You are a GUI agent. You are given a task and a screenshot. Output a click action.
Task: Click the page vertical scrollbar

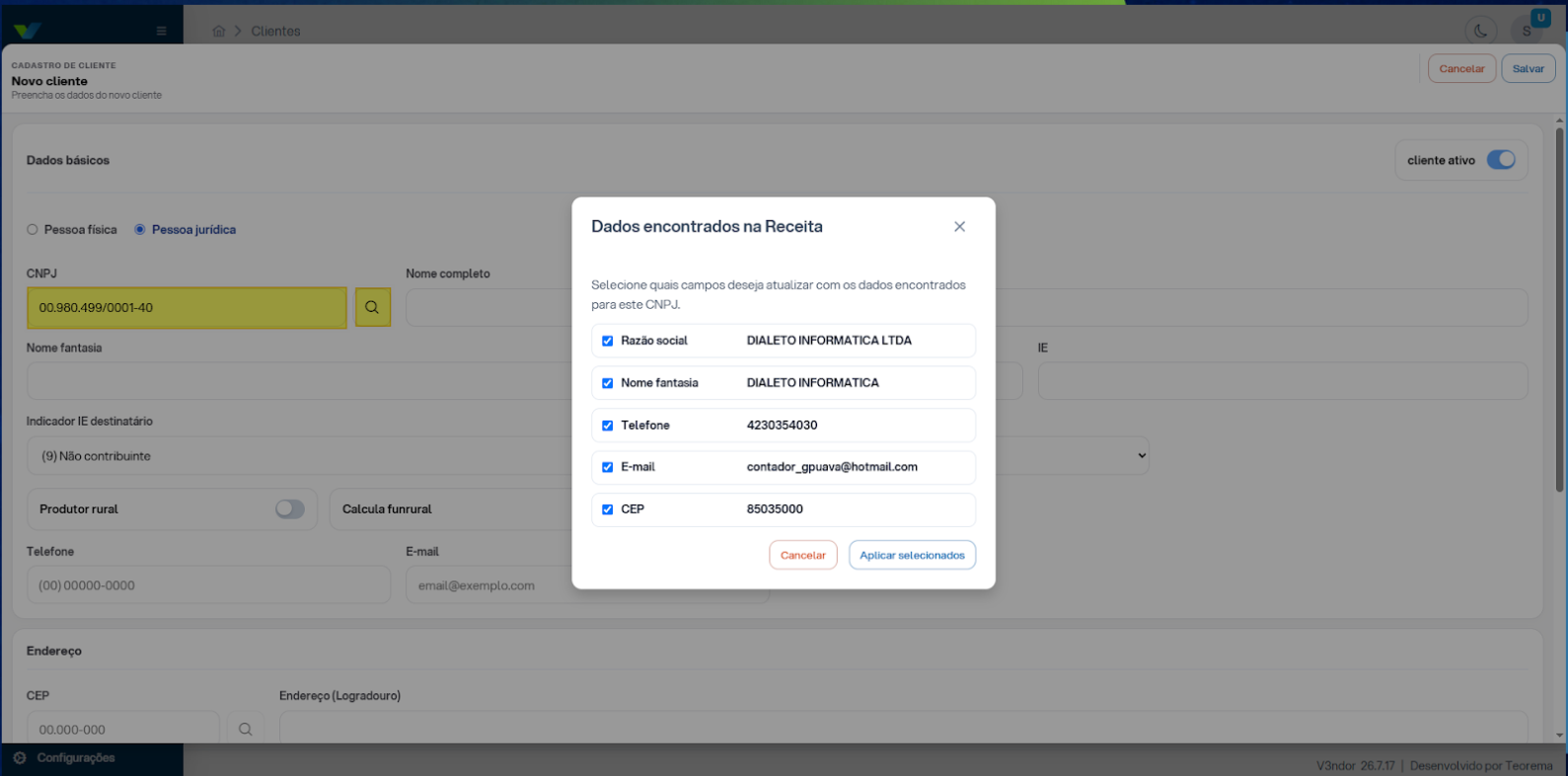click(1559, 311)
